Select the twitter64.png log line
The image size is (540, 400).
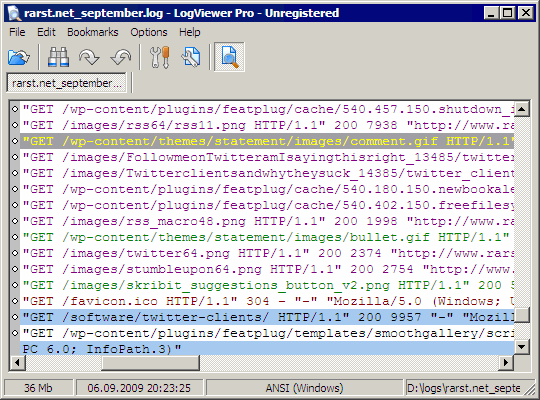[267, 253]
